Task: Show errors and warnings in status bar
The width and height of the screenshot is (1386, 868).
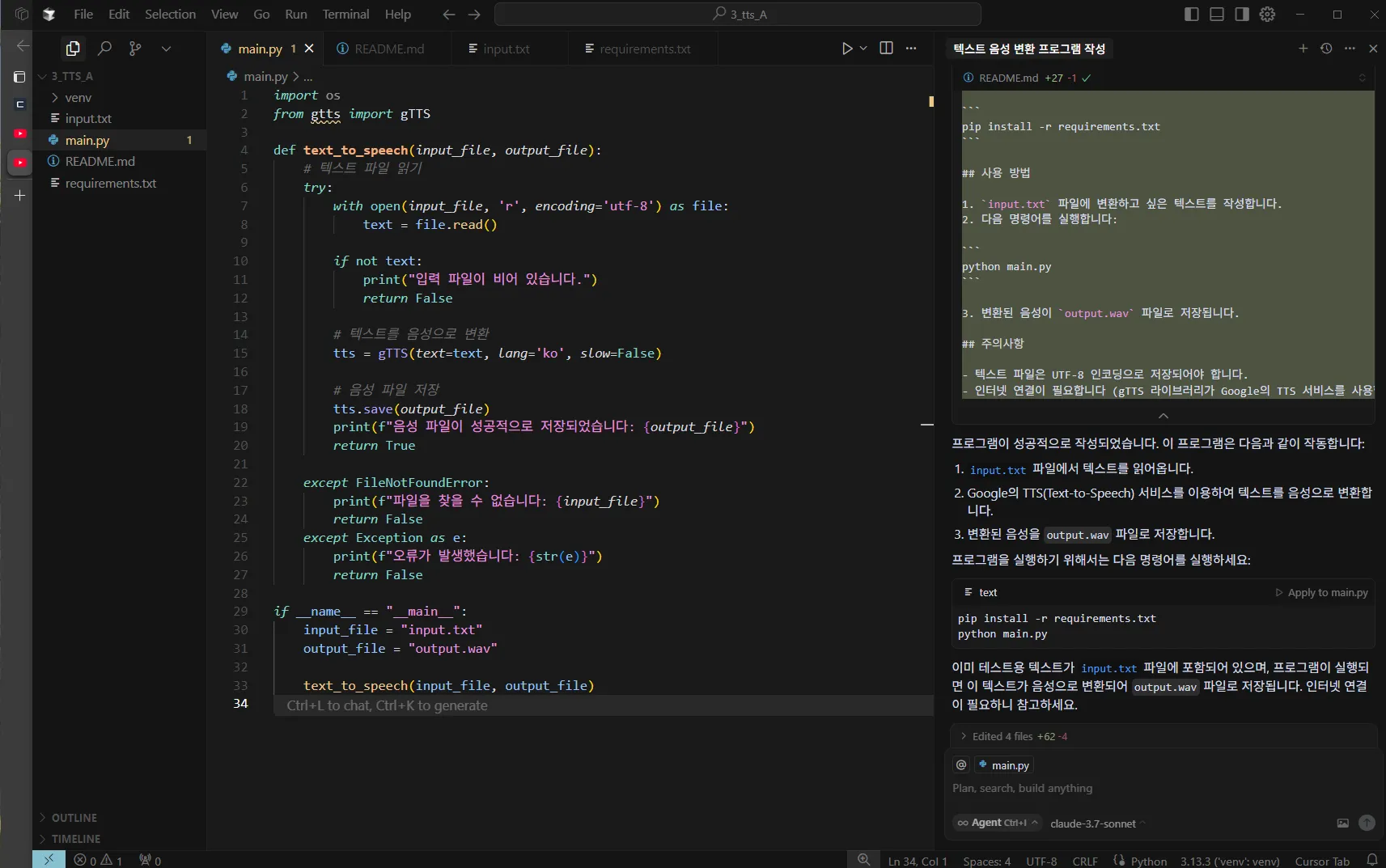Action: (x=98, y=860)
